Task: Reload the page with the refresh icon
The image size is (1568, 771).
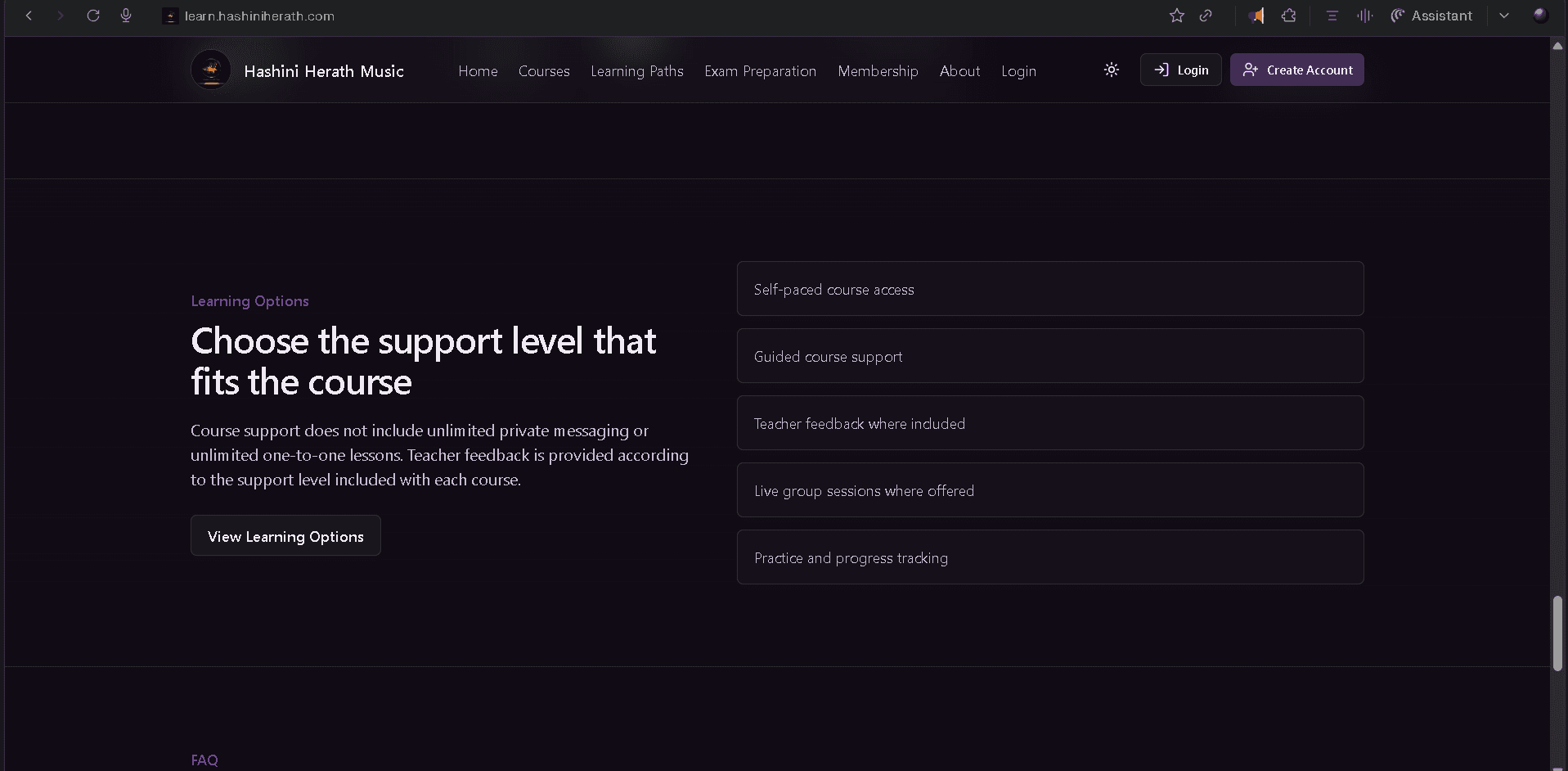Action: pos(93,16)
